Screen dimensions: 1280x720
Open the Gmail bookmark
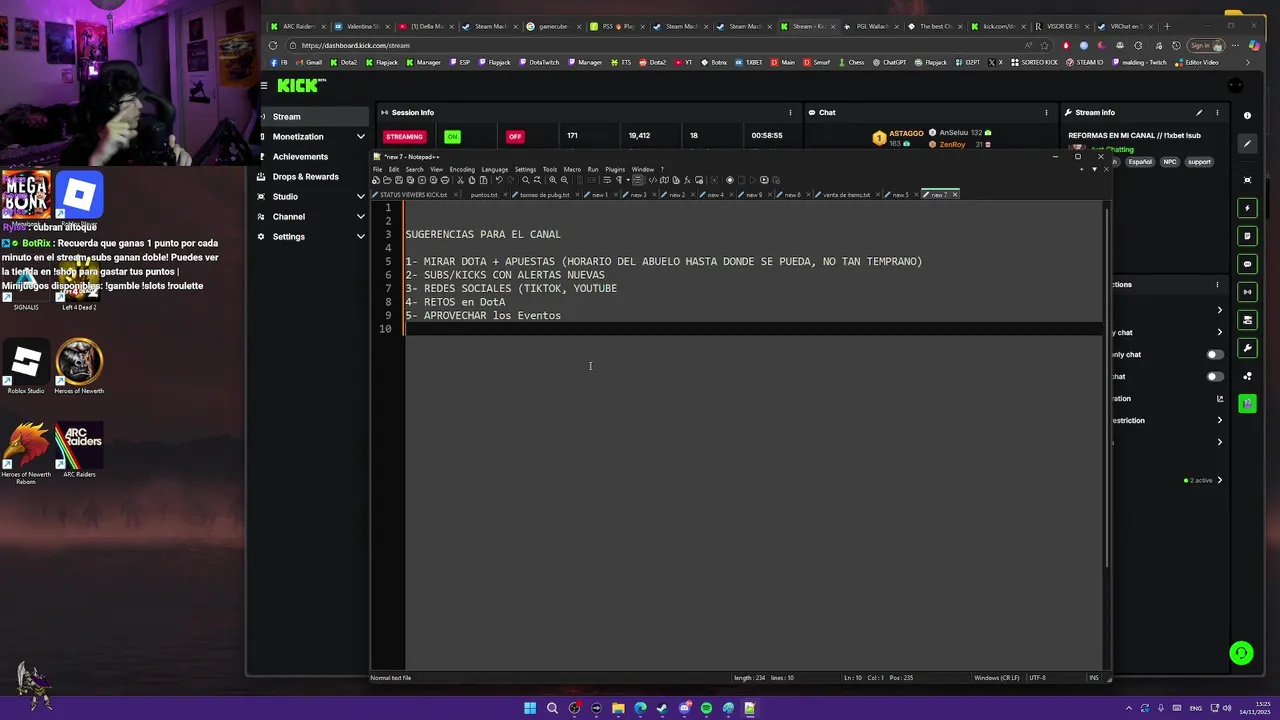coord(308,62)
